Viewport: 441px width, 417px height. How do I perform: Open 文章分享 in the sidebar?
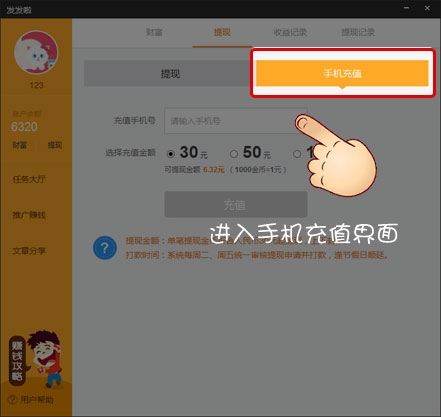click(x=29, y=251)
